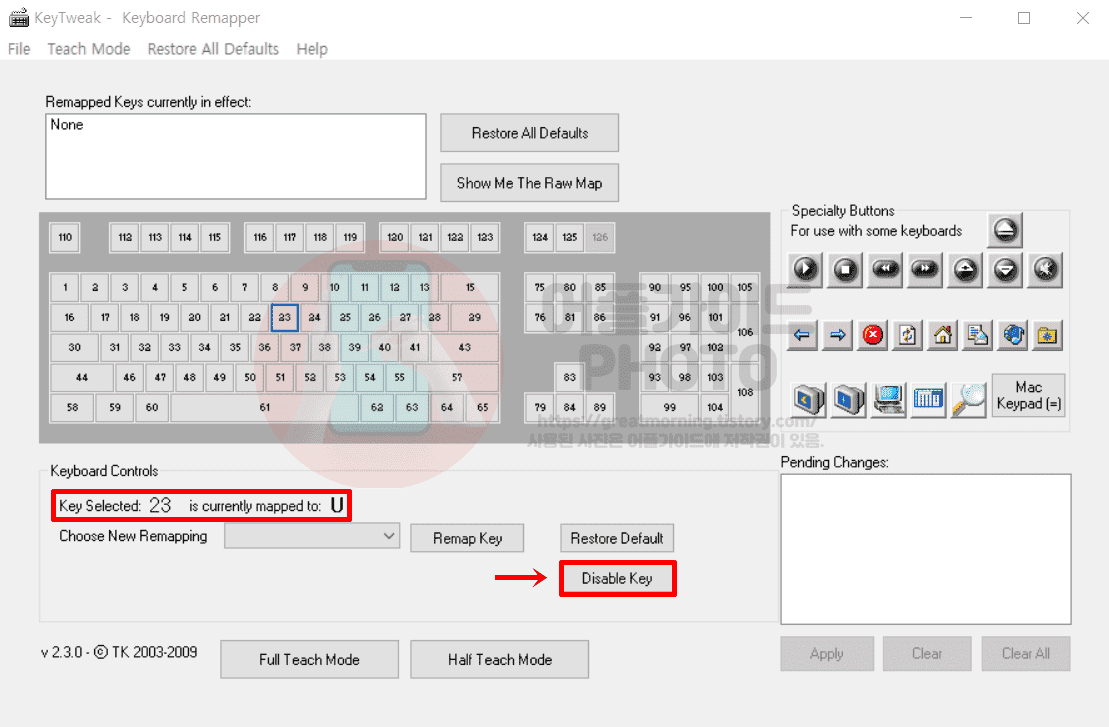Click the magnifying glass search icon
Viewport: 1109px width, 727px height.
pyautogui.click(x=969, y=400)
